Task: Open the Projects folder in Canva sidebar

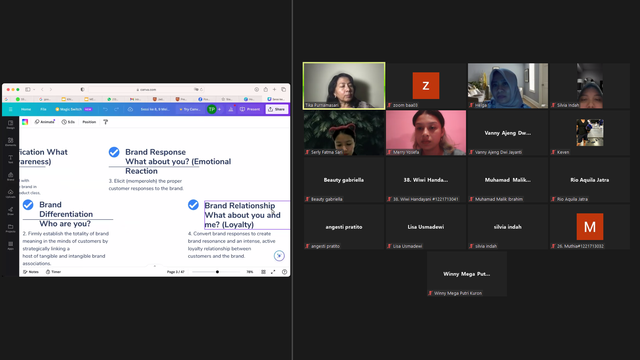Action: tap(11, 228)
